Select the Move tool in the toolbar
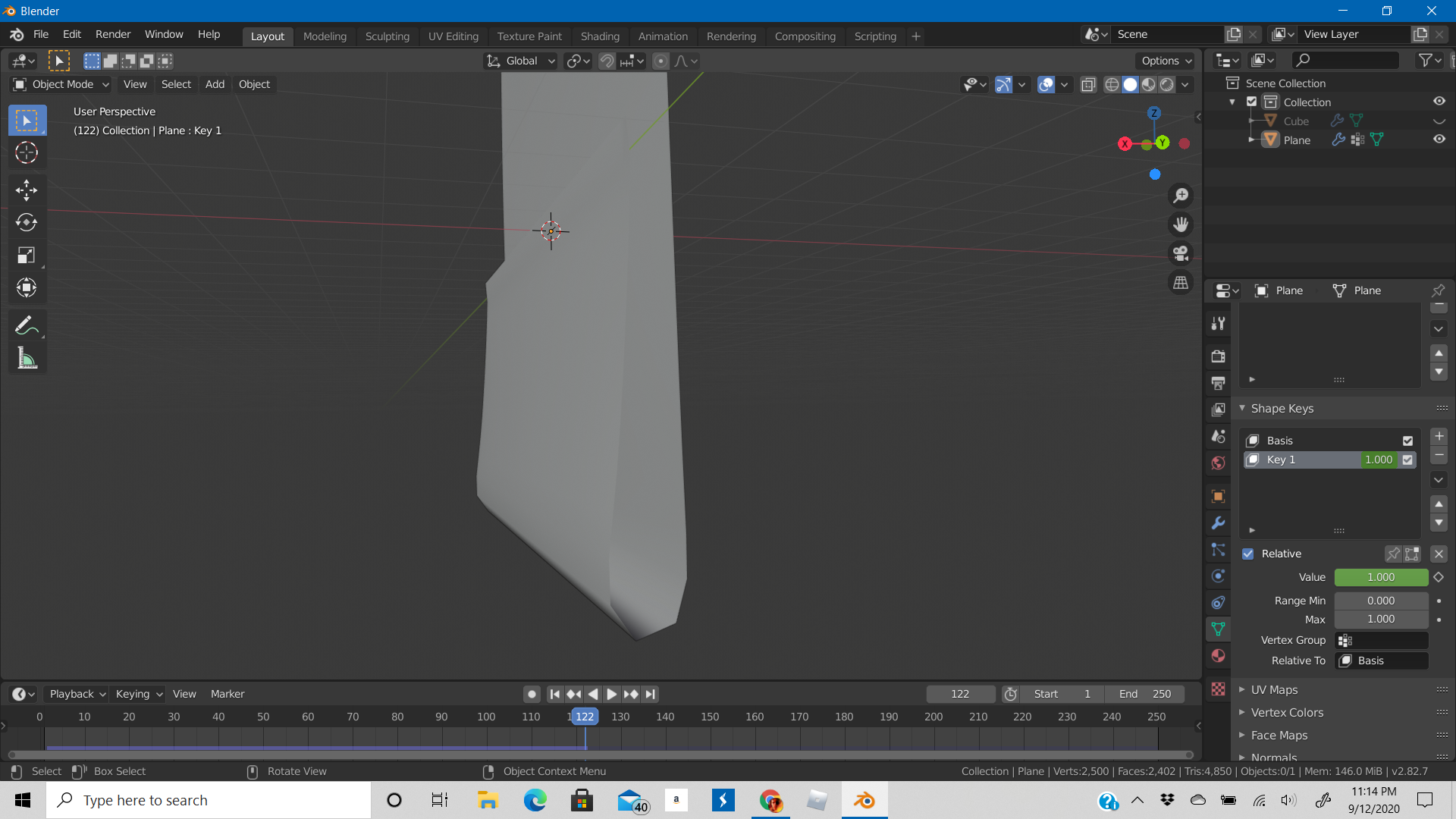The width and height of the screenshot is (1456, 819). coord(27,190)
